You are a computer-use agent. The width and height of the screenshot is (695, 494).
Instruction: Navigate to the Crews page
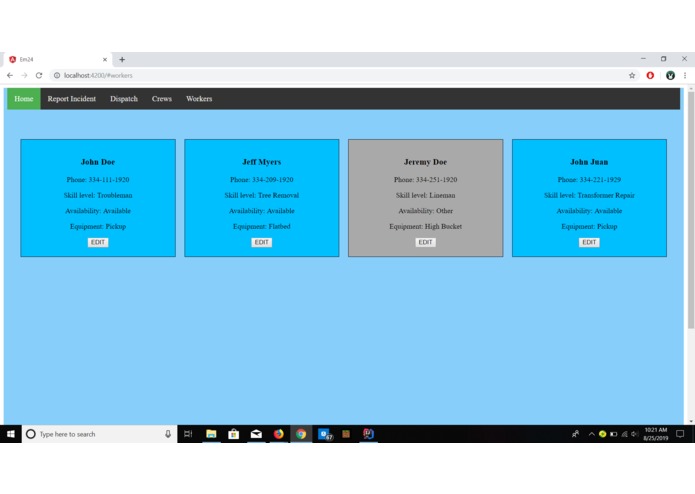[162, 99]
